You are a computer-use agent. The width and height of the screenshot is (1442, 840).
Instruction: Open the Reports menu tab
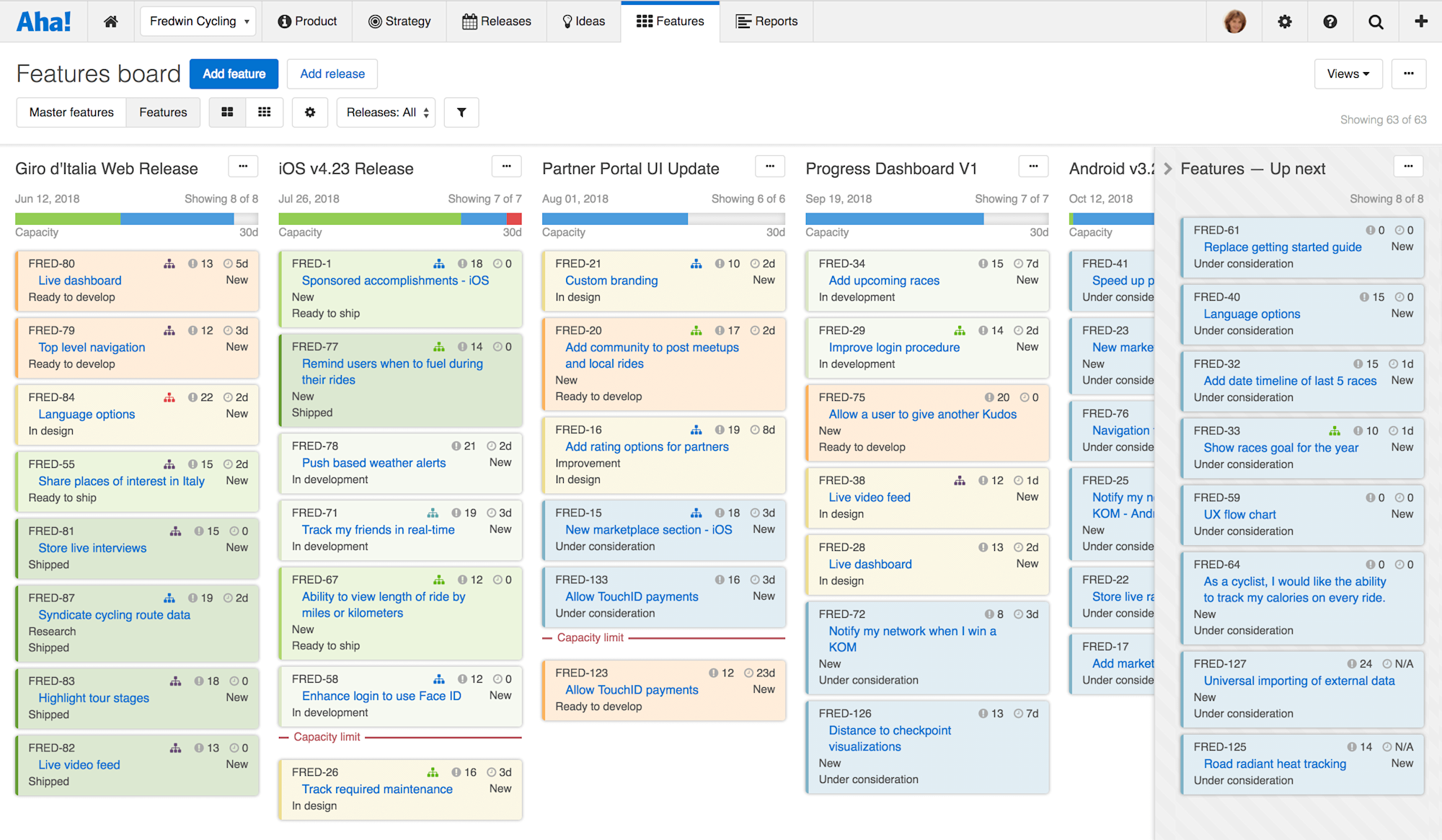point(766,22)
